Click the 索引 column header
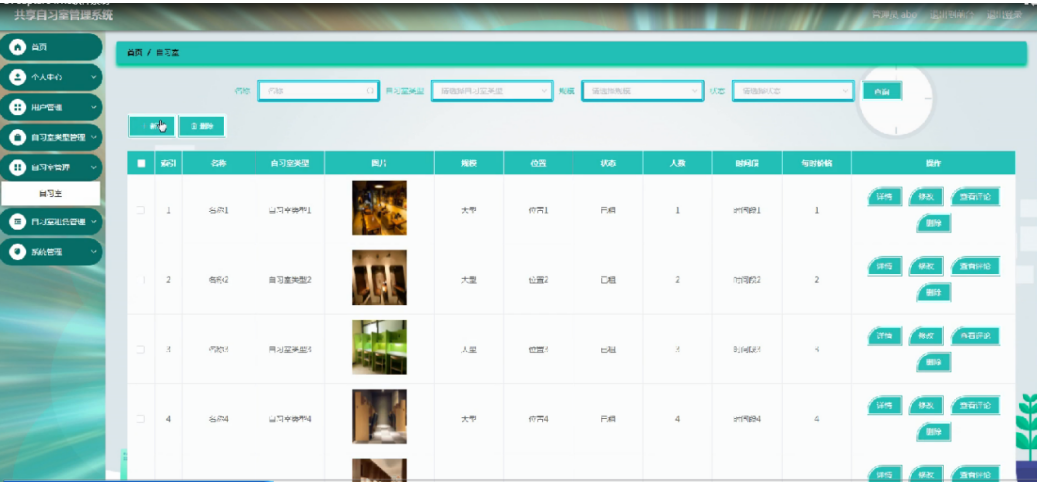 pos(169,163)
